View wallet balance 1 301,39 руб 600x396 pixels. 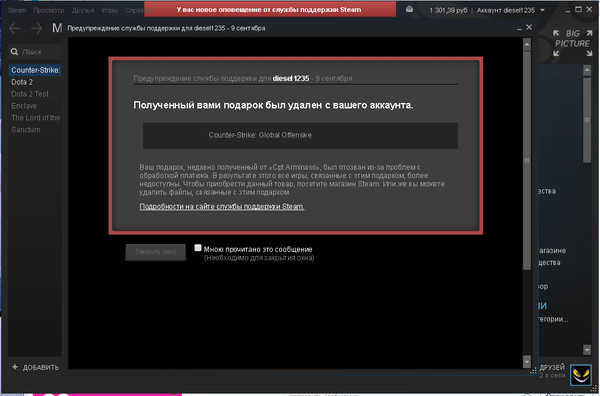(x=448, y=10)
